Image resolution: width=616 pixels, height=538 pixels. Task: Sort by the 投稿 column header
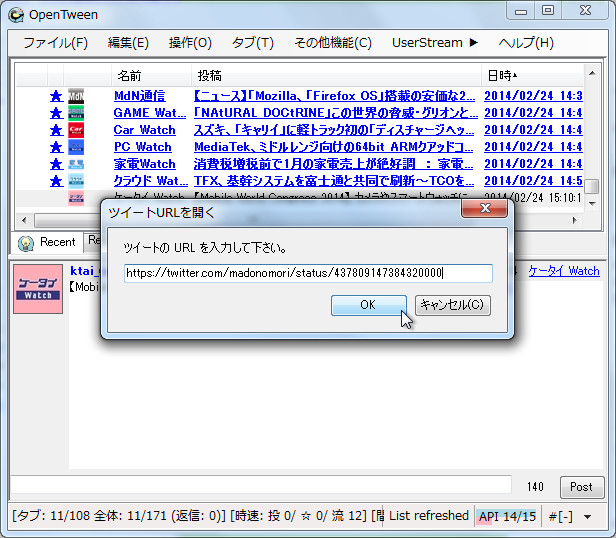(336, 75)
